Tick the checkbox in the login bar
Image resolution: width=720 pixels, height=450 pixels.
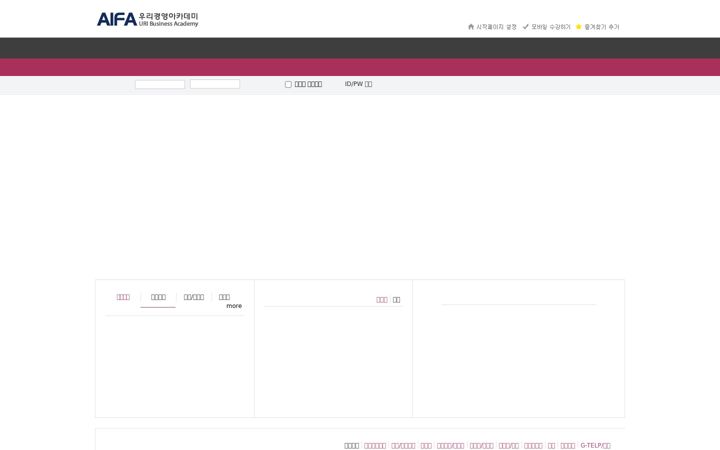click(x=288, y=84)
